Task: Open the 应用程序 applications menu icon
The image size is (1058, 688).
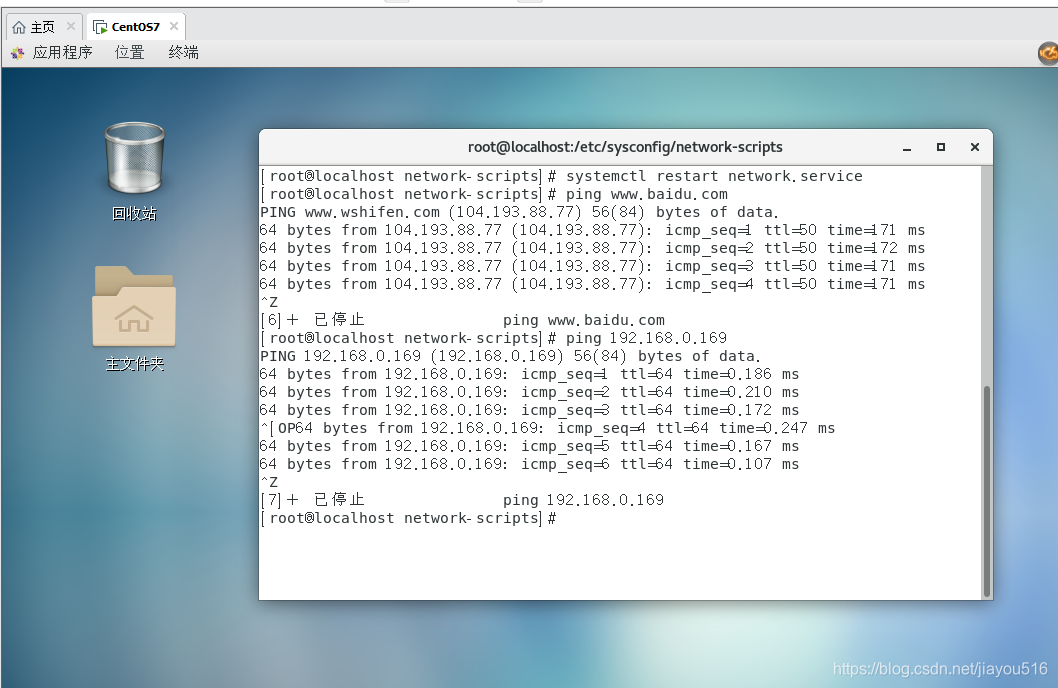Action: tap(18, 53)
